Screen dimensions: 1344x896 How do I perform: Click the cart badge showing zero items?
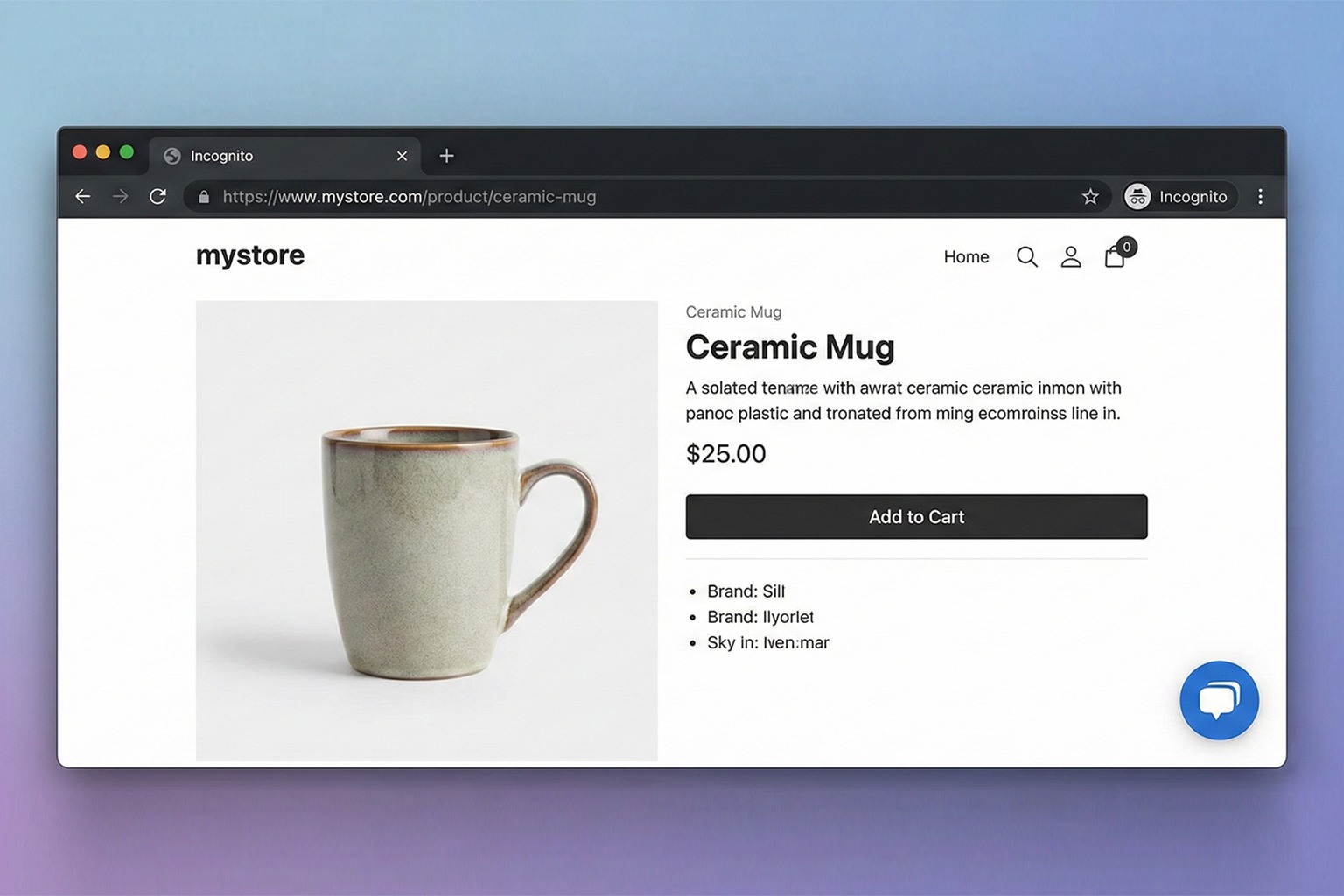click(1127, 247)
